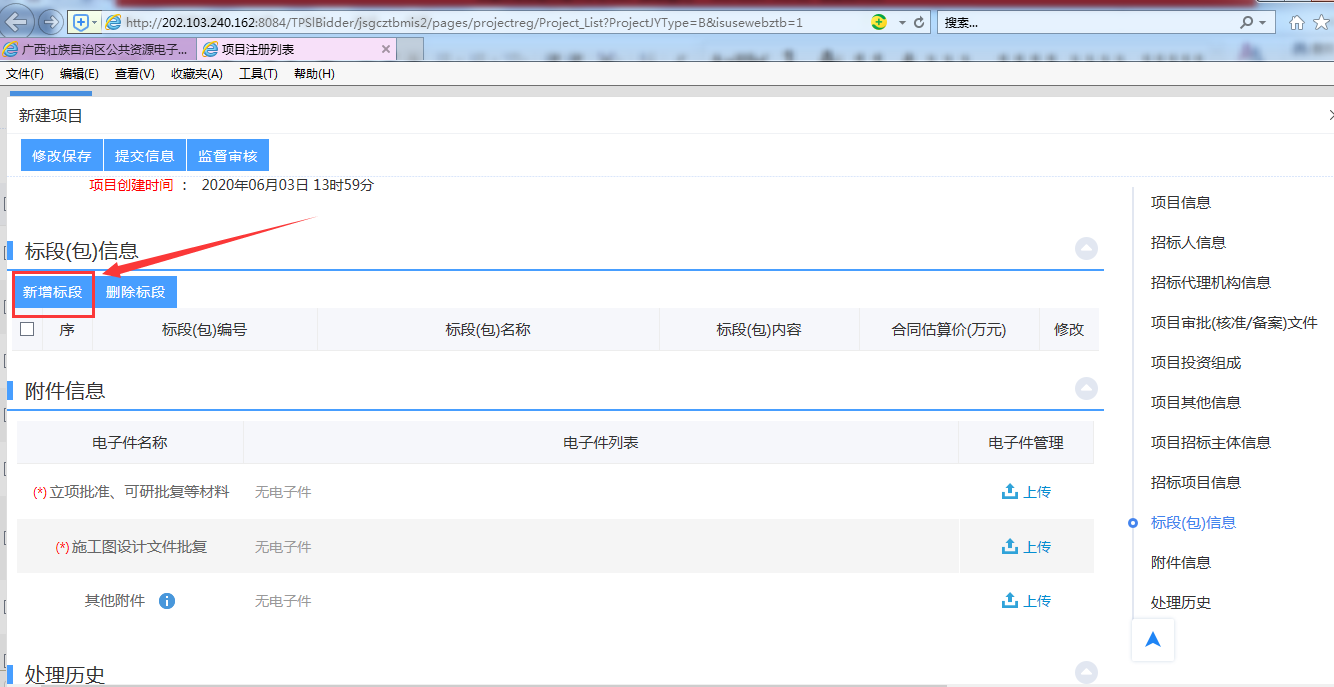Click the search magnifier icon

1246,22
